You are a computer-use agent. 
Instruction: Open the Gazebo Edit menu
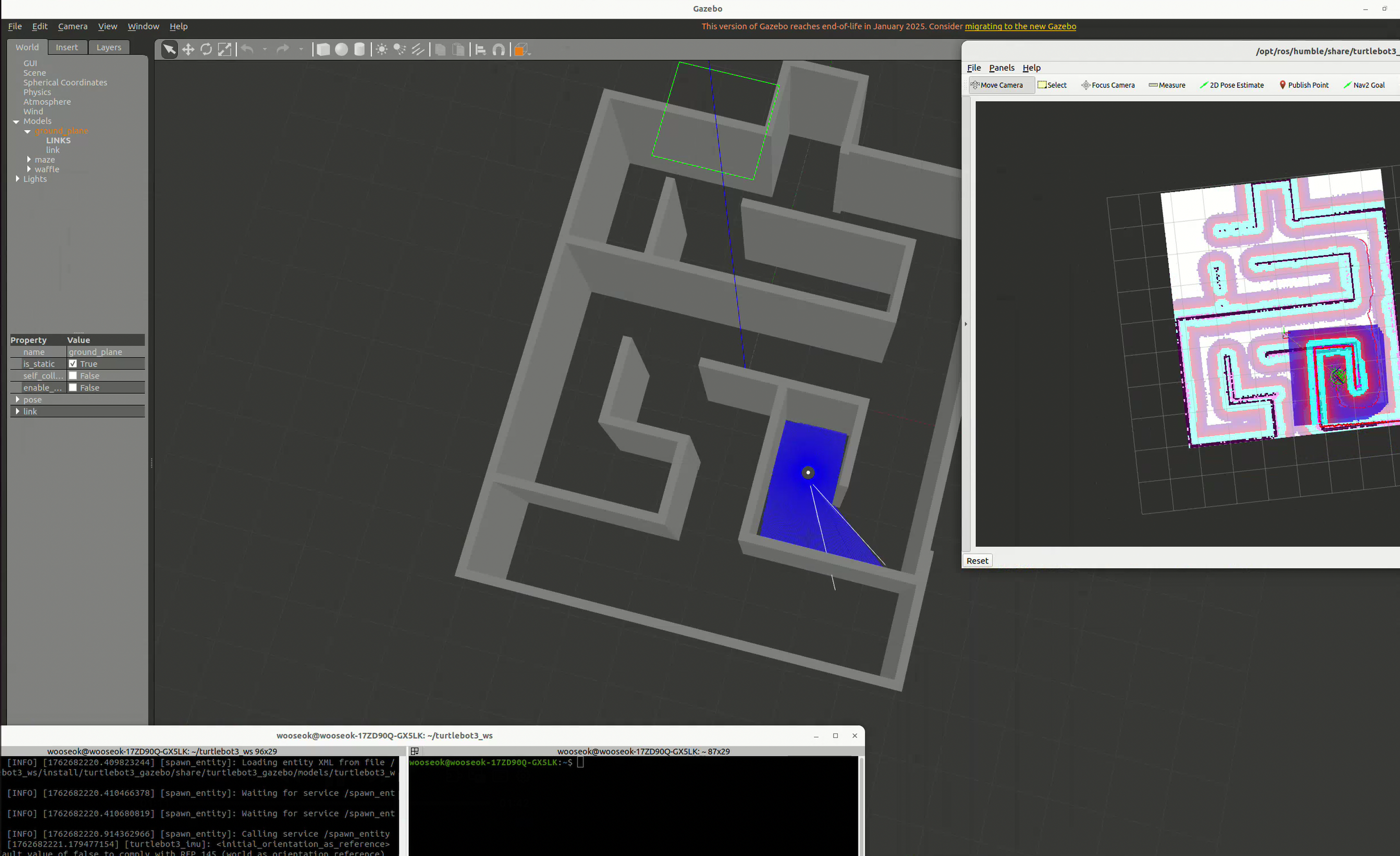(x=40, y=26)
